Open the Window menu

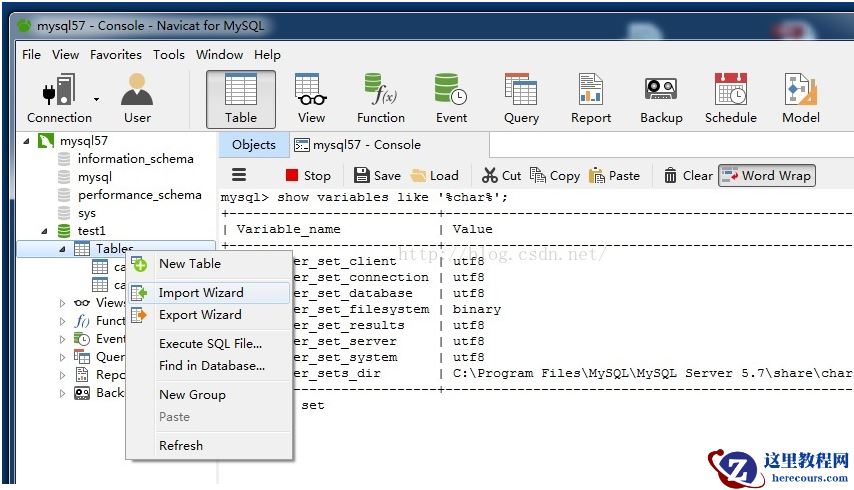pos(219,54)
